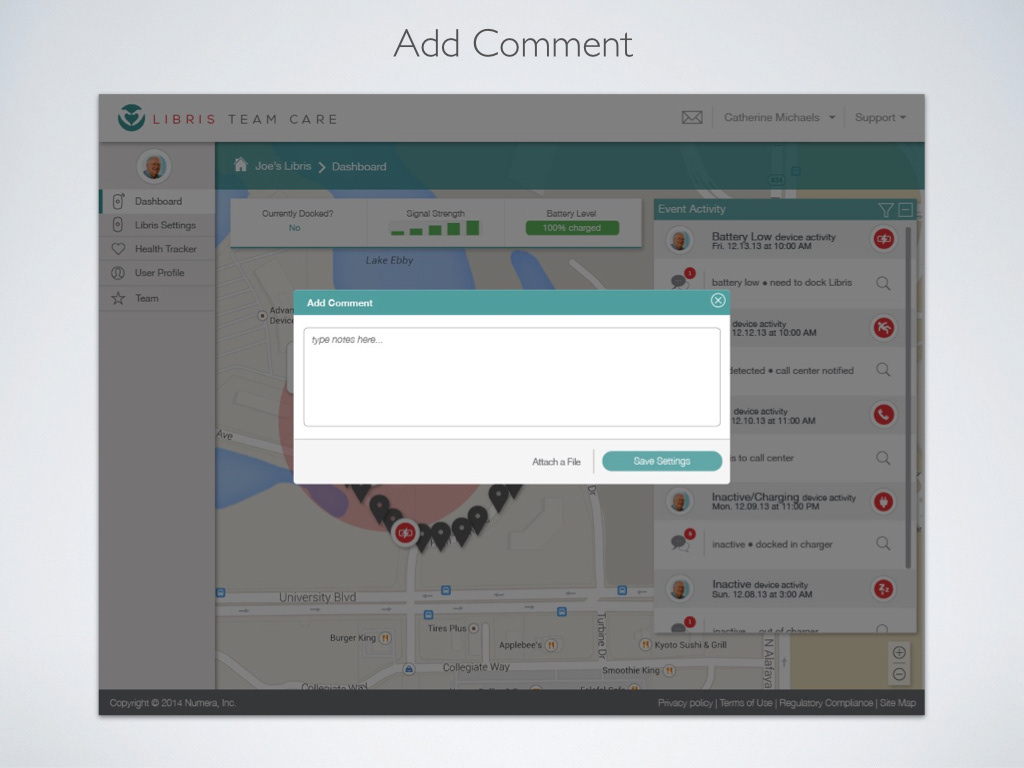Click the type notes here text area
Image resolution: width=1024 pixels, height=768 pixels.
(512, 377)
